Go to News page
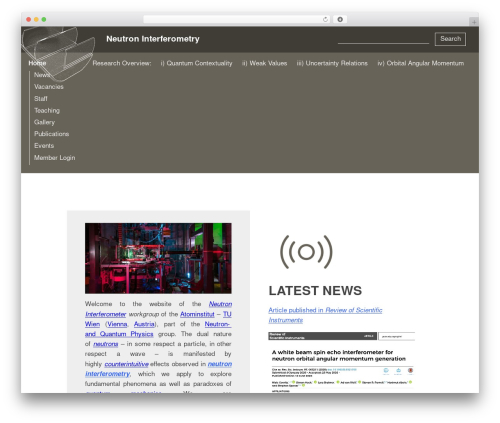Viewport: 500px width, 423px height. pos(42,75)
